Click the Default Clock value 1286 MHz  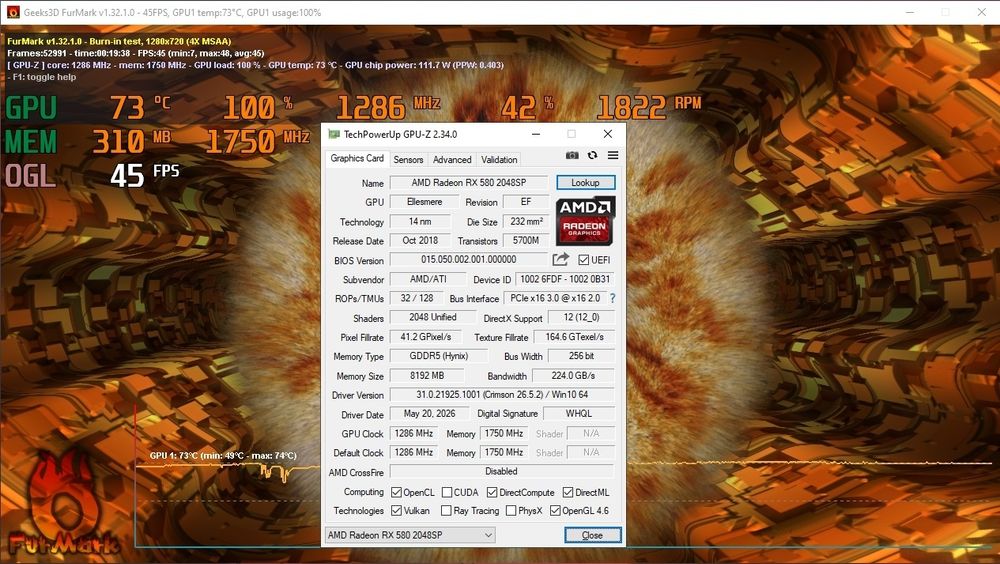(x=414, y=452)
